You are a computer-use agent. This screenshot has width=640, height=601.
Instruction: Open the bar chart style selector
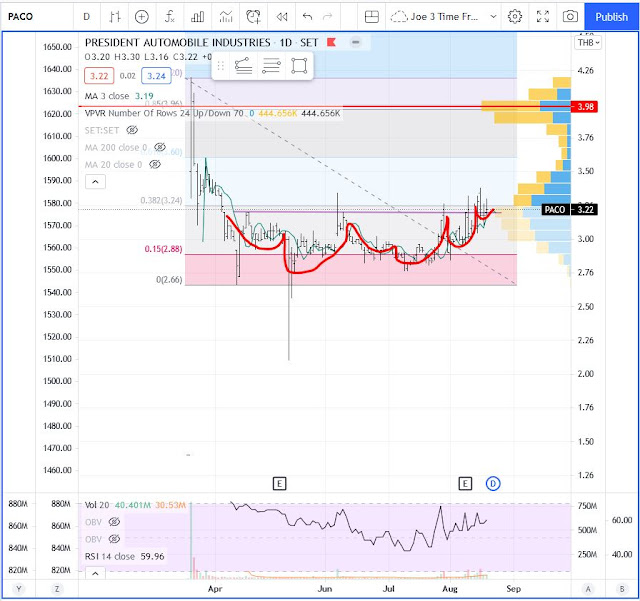coord(115,17)
